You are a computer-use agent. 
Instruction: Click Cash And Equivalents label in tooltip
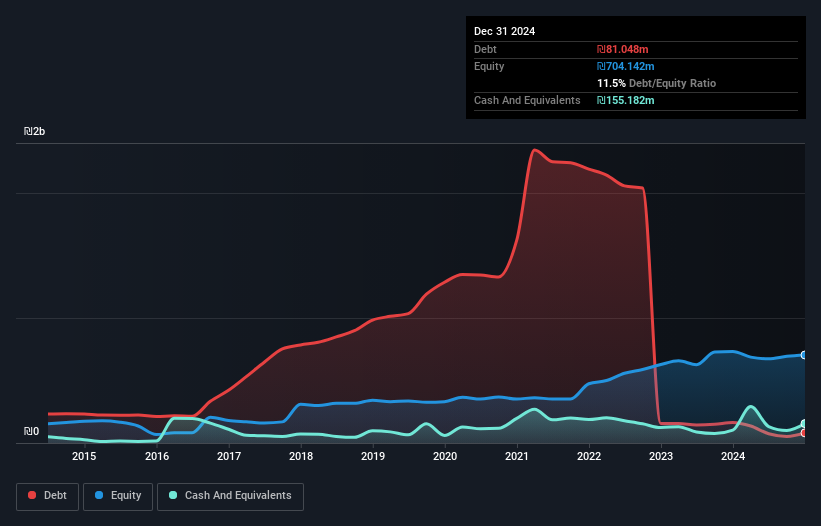tap(527, 100)
